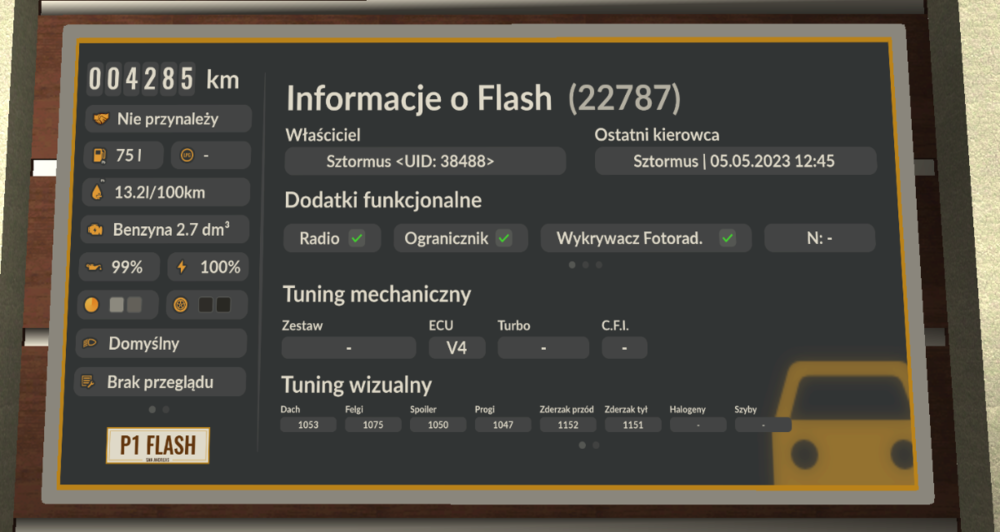The height and width of the screenshot is (532, 1000).
Task: Click the C.F.I. value field
Action: pyautogui.click(x=624, y=348)
